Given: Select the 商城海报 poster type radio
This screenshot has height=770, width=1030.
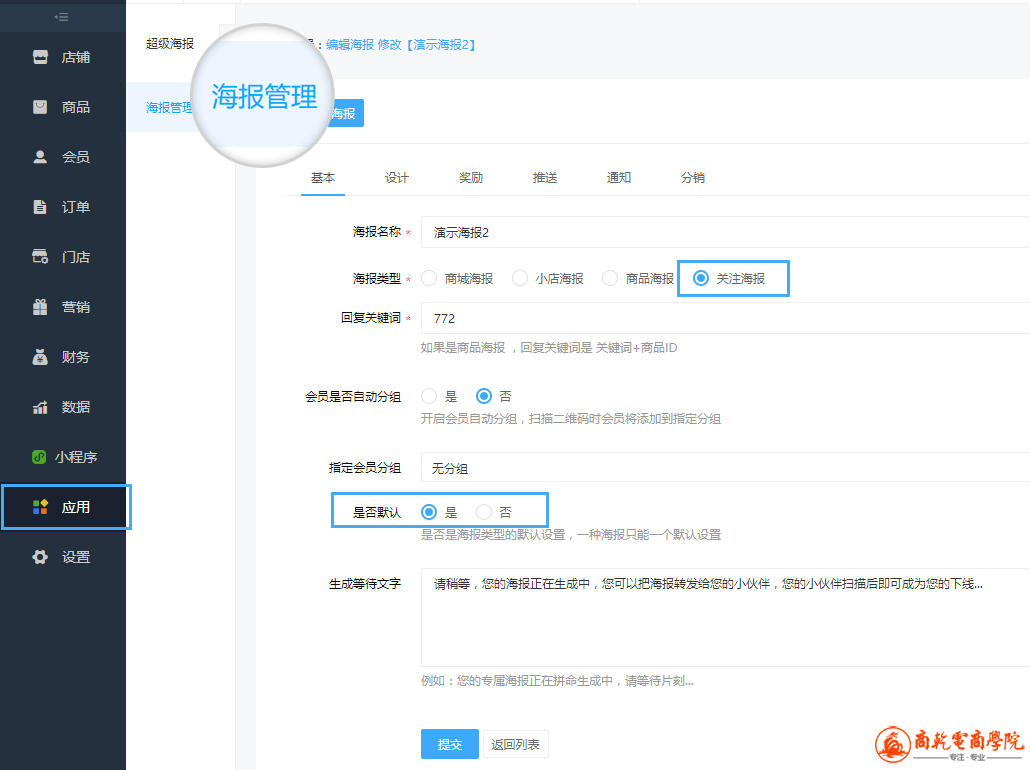Looking at the screenshot, I should tap(430, 279).
